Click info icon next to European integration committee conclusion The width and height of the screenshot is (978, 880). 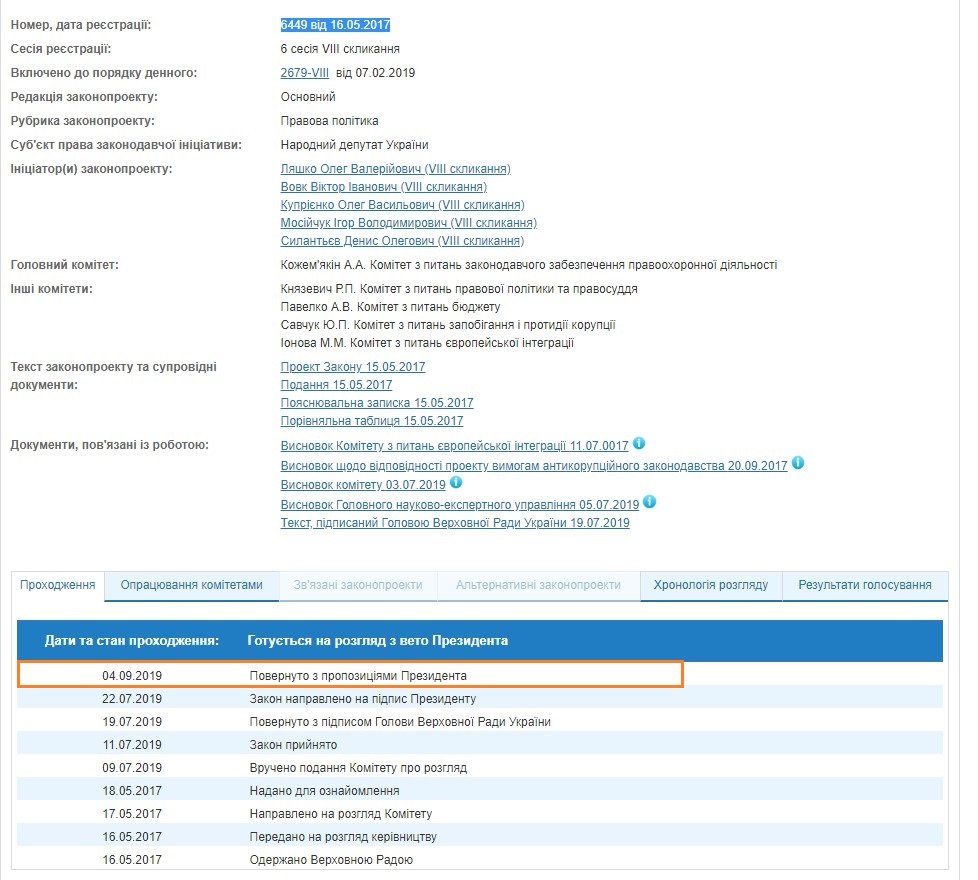[639, 444]
